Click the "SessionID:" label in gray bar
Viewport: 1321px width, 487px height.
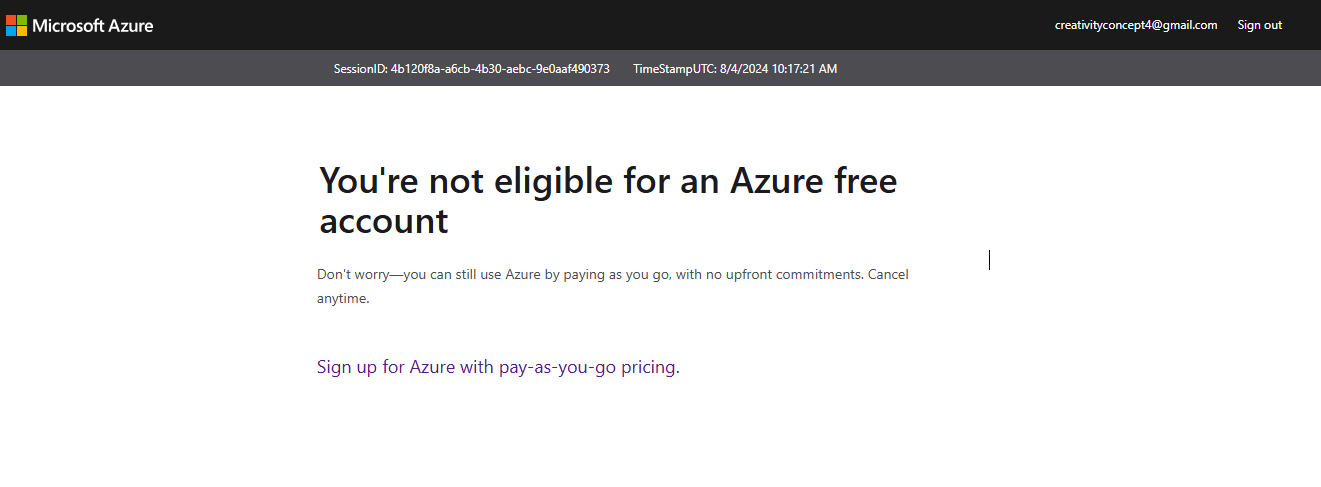pos(361,69)
